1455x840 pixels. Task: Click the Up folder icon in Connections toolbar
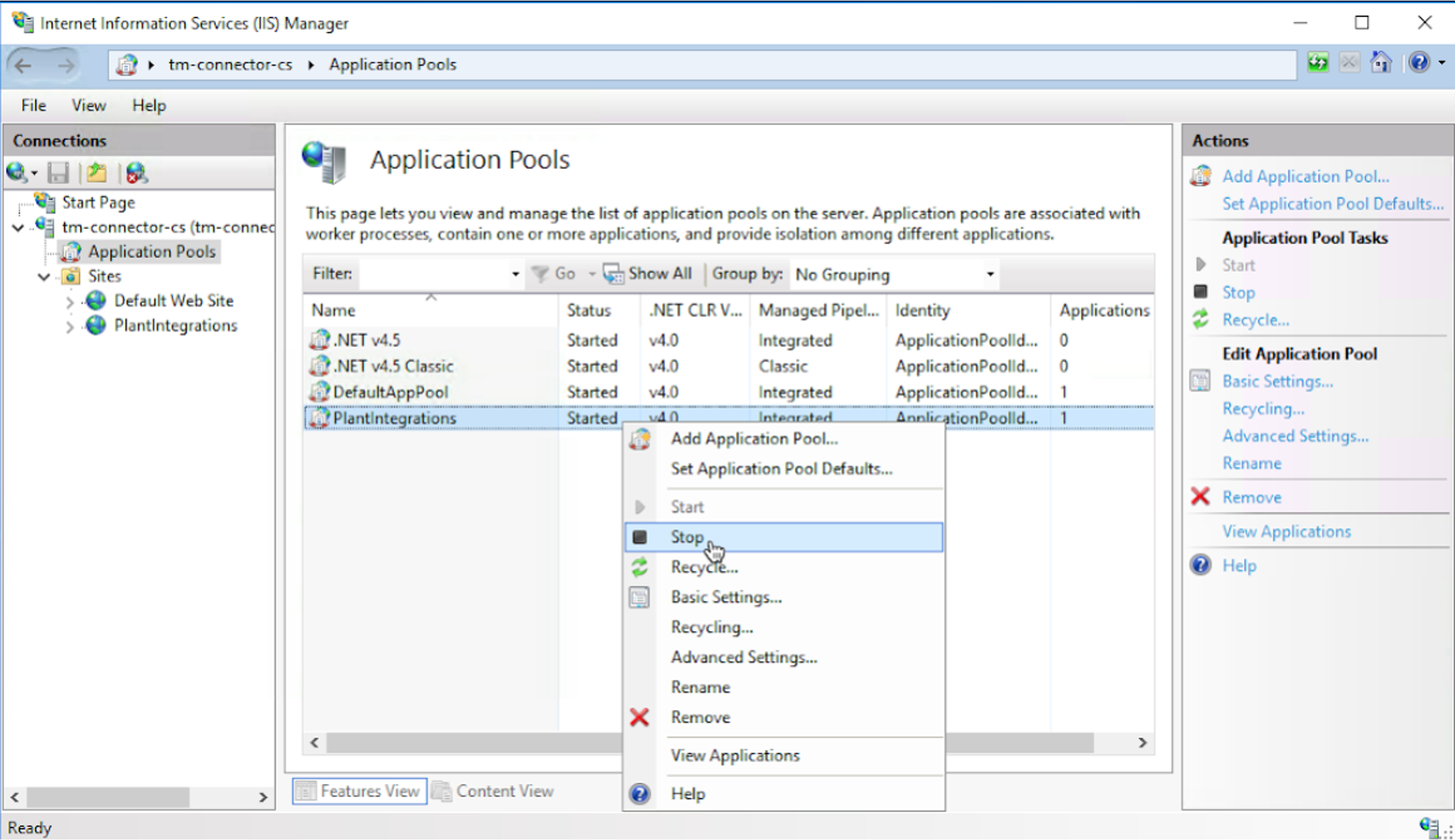(x=97, y=173)
